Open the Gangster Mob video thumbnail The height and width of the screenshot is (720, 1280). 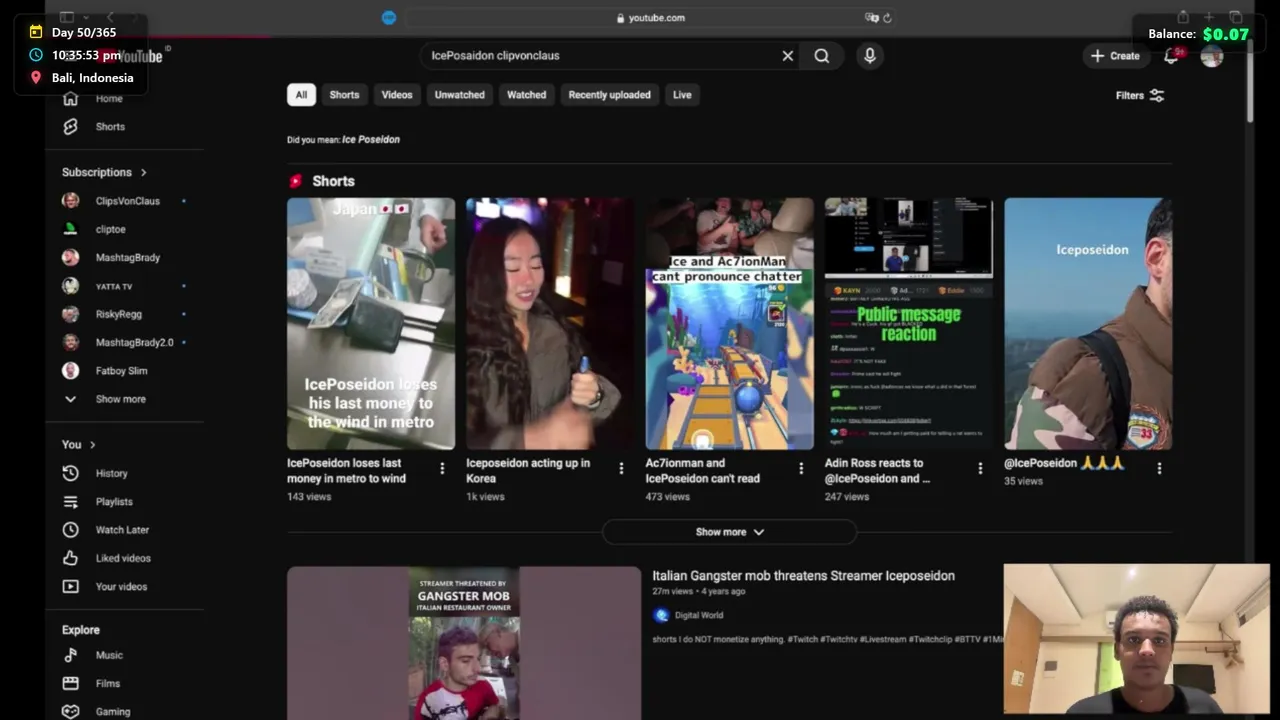click(464, 643)
